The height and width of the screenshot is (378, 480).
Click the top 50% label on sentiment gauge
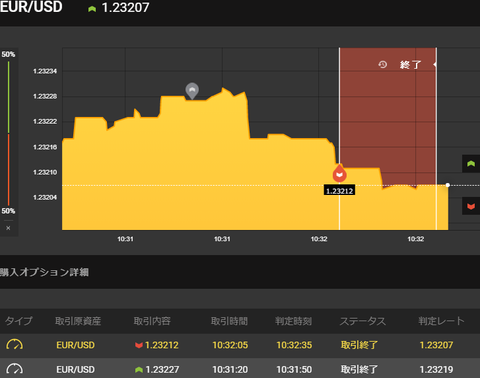8,54
